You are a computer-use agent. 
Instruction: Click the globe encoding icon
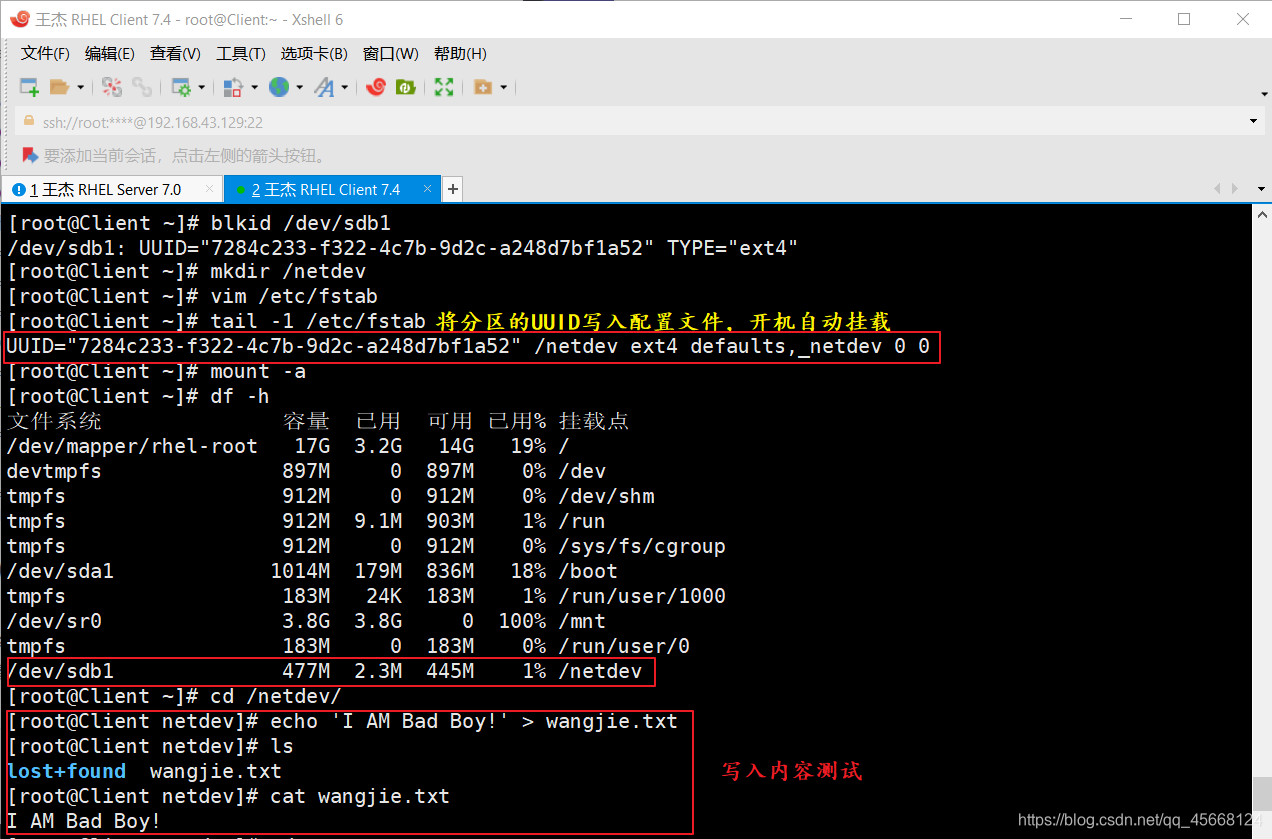[278, 88]
